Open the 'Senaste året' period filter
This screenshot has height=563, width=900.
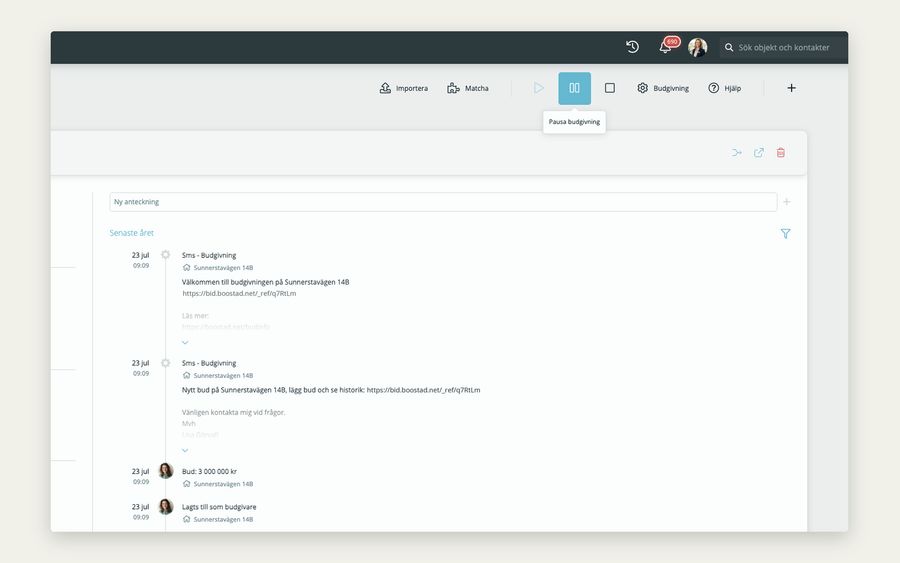point(131,233)
